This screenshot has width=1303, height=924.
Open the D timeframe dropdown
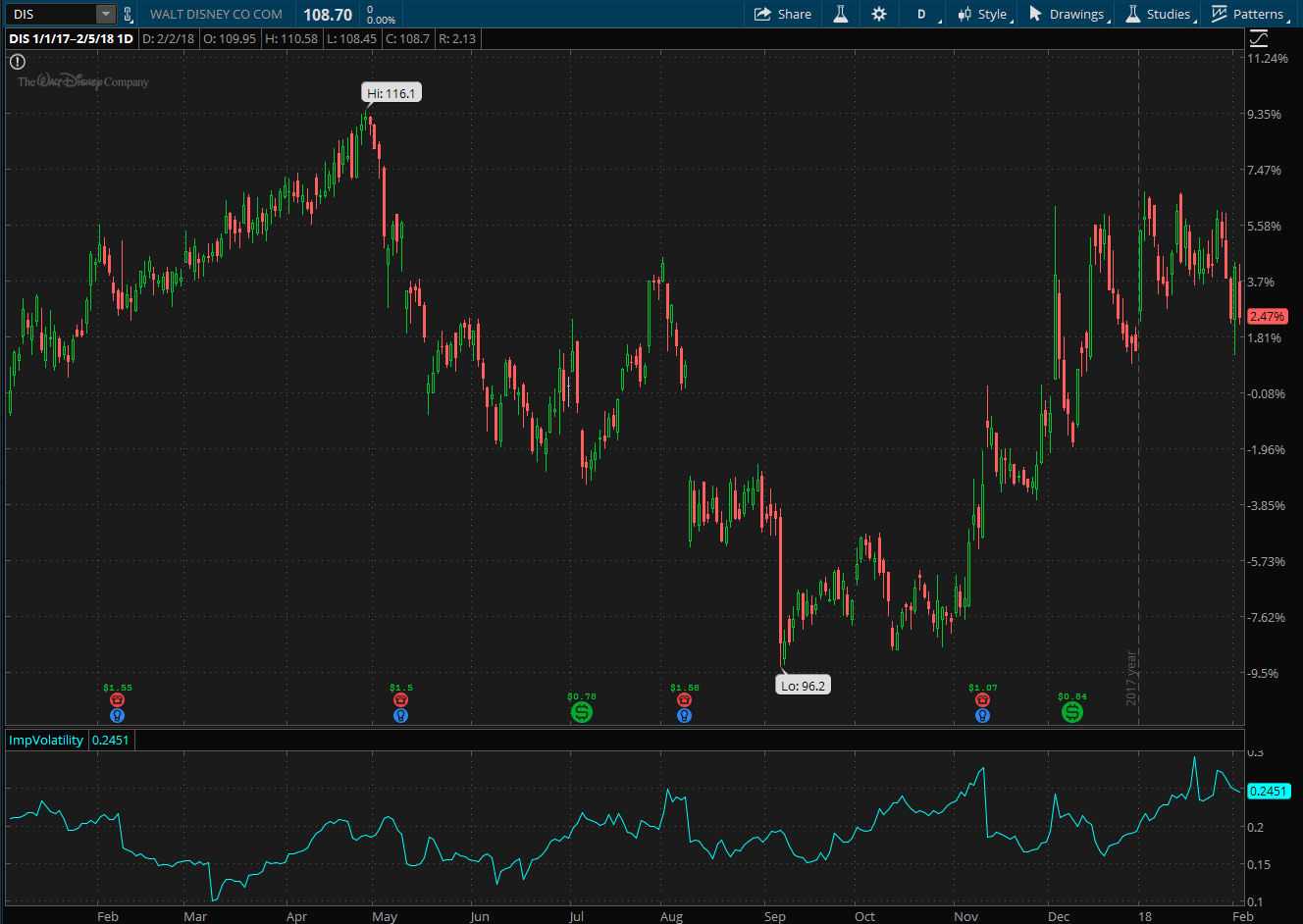pos(923,14)
